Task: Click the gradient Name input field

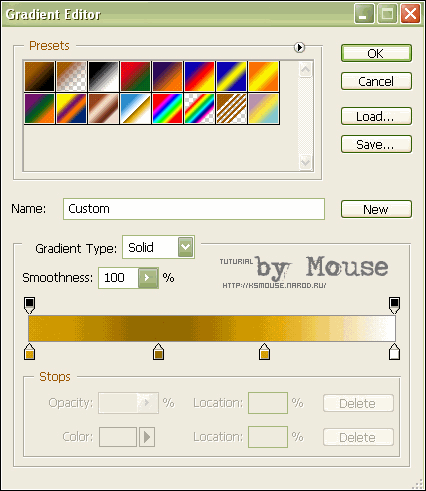Action: point(194,209)
